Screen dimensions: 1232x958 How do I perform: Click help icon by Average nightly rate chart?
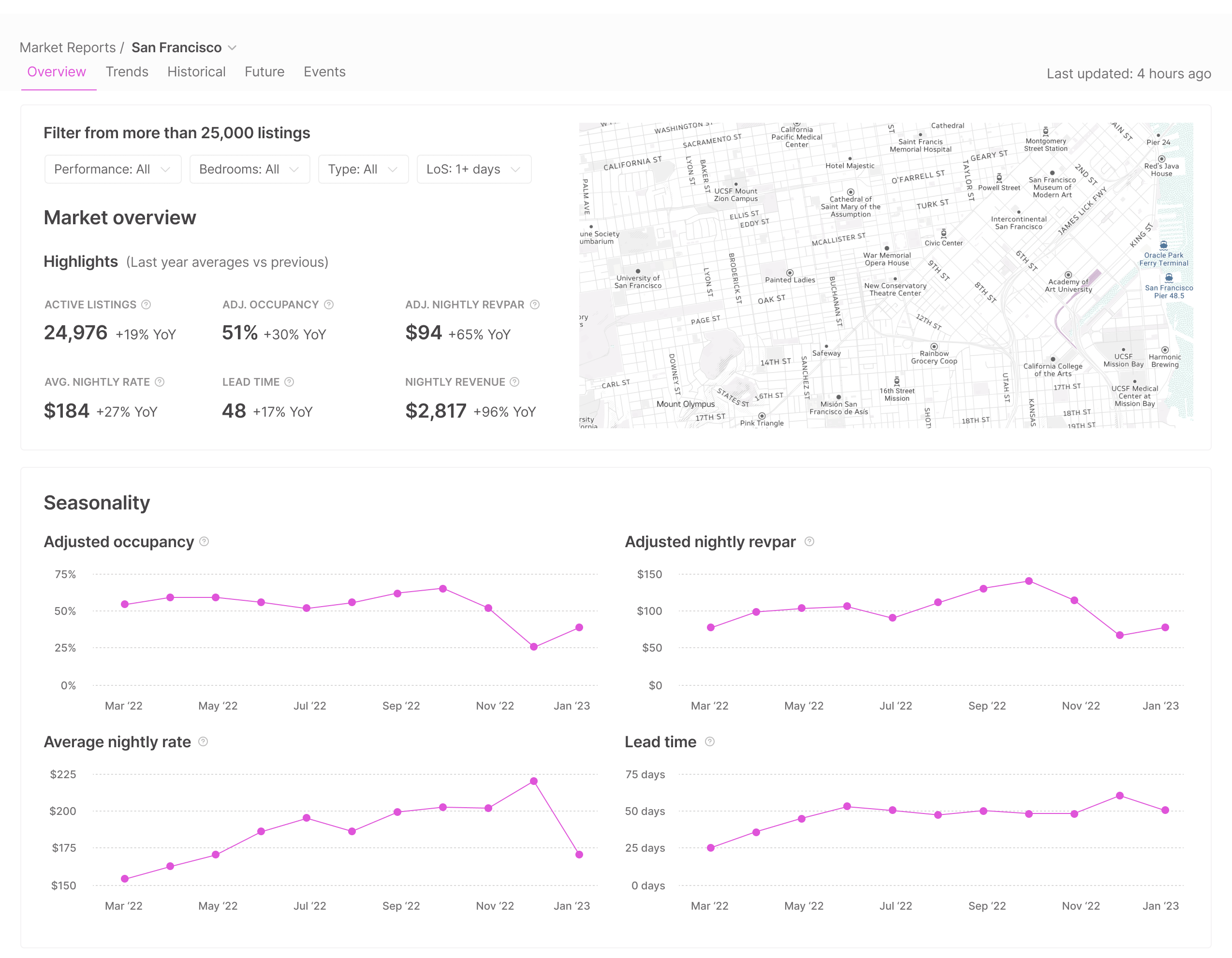tap(203, 741)
